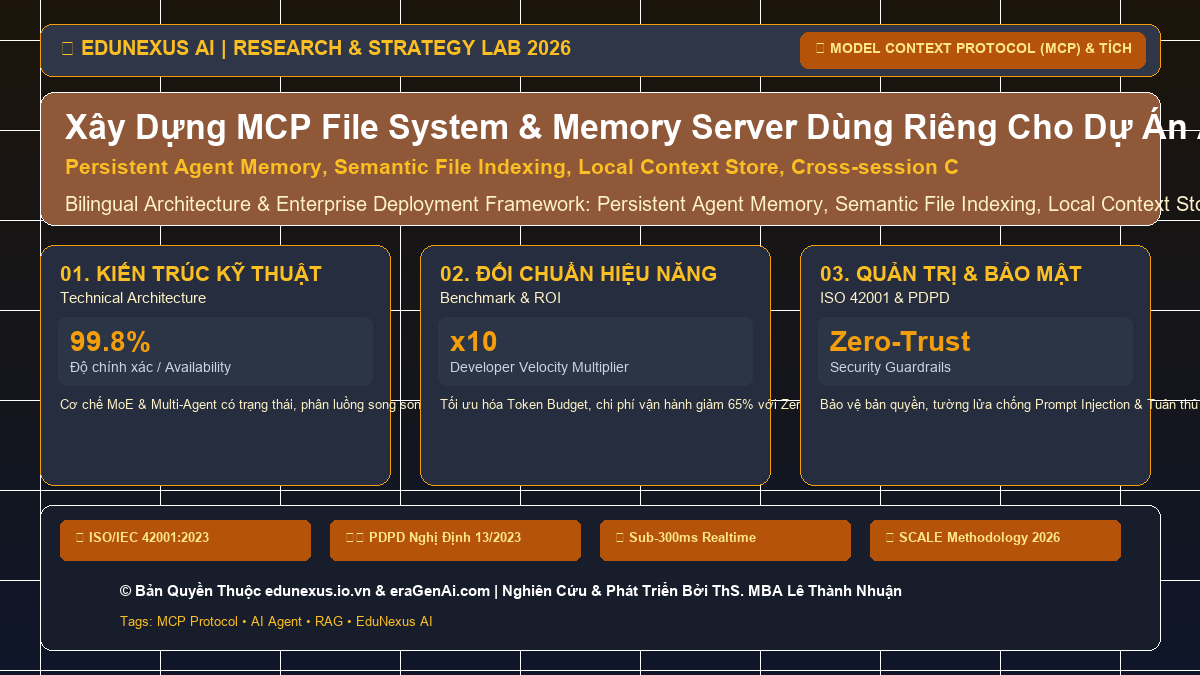Open the 01. KIẾN TRÚC KỸ THUẬT card heading
The image size is (1200, 675).
pyautogui.click(x=191, y=274)
